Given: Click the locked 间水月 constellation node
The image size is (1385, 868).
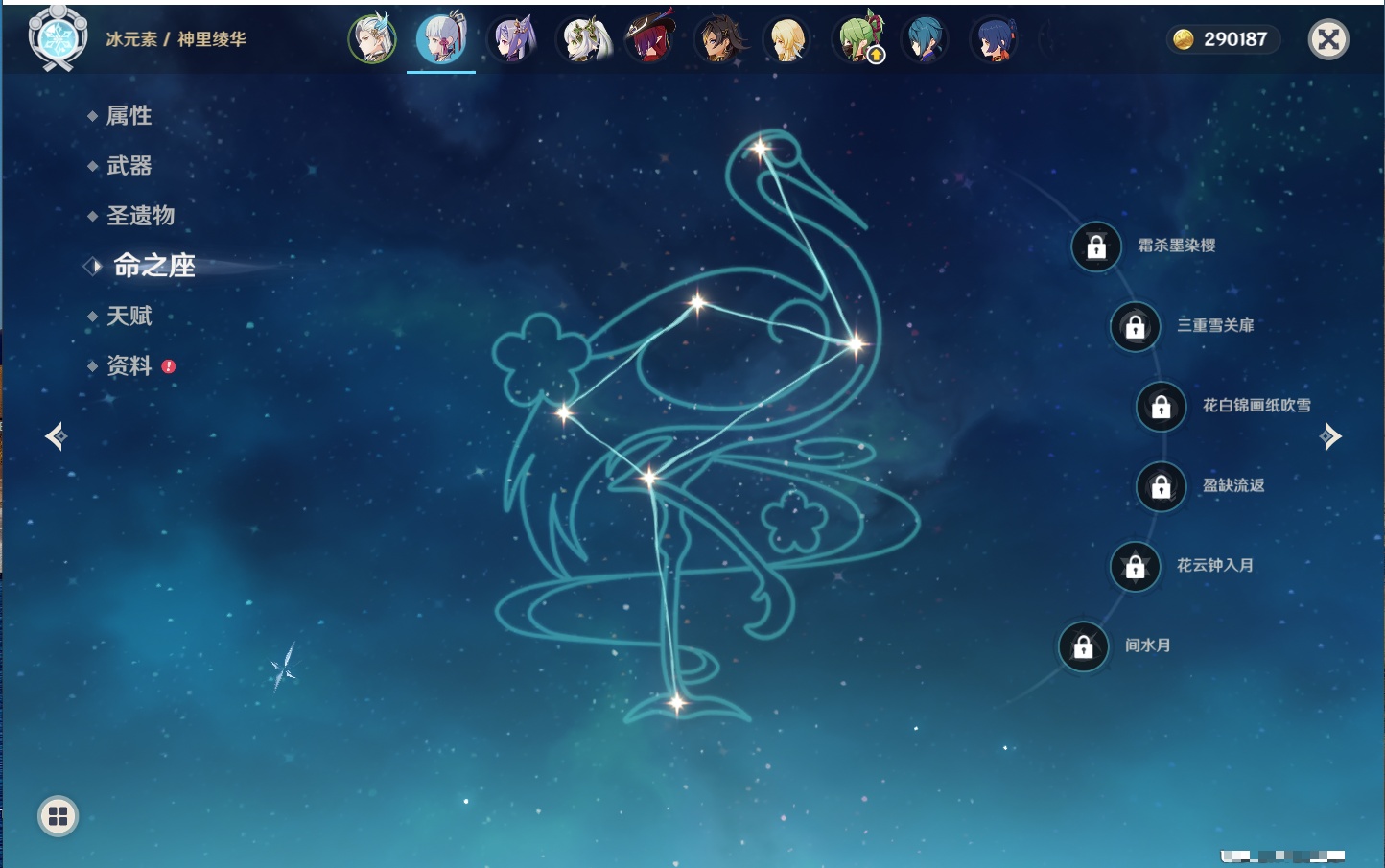Looking at the screenshot, I should coord(1084,646).
